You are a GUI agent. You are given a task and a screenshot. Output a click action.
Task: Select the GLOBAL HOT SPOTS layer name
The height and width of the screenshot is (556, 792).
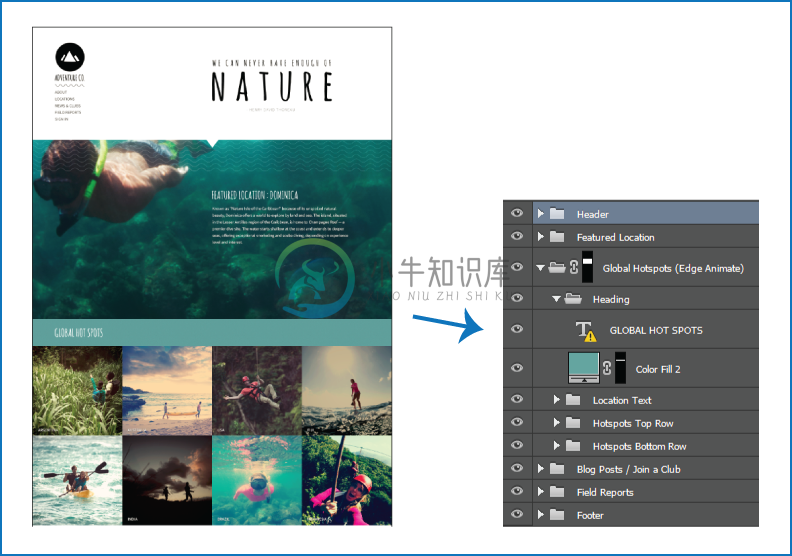pos(656,330)
